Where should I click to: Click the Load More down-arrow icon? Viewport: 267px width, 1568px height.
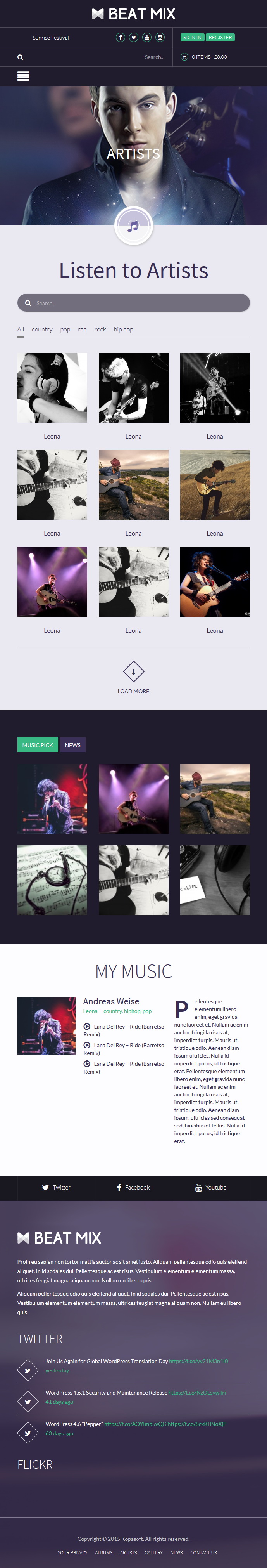[133, 671]
